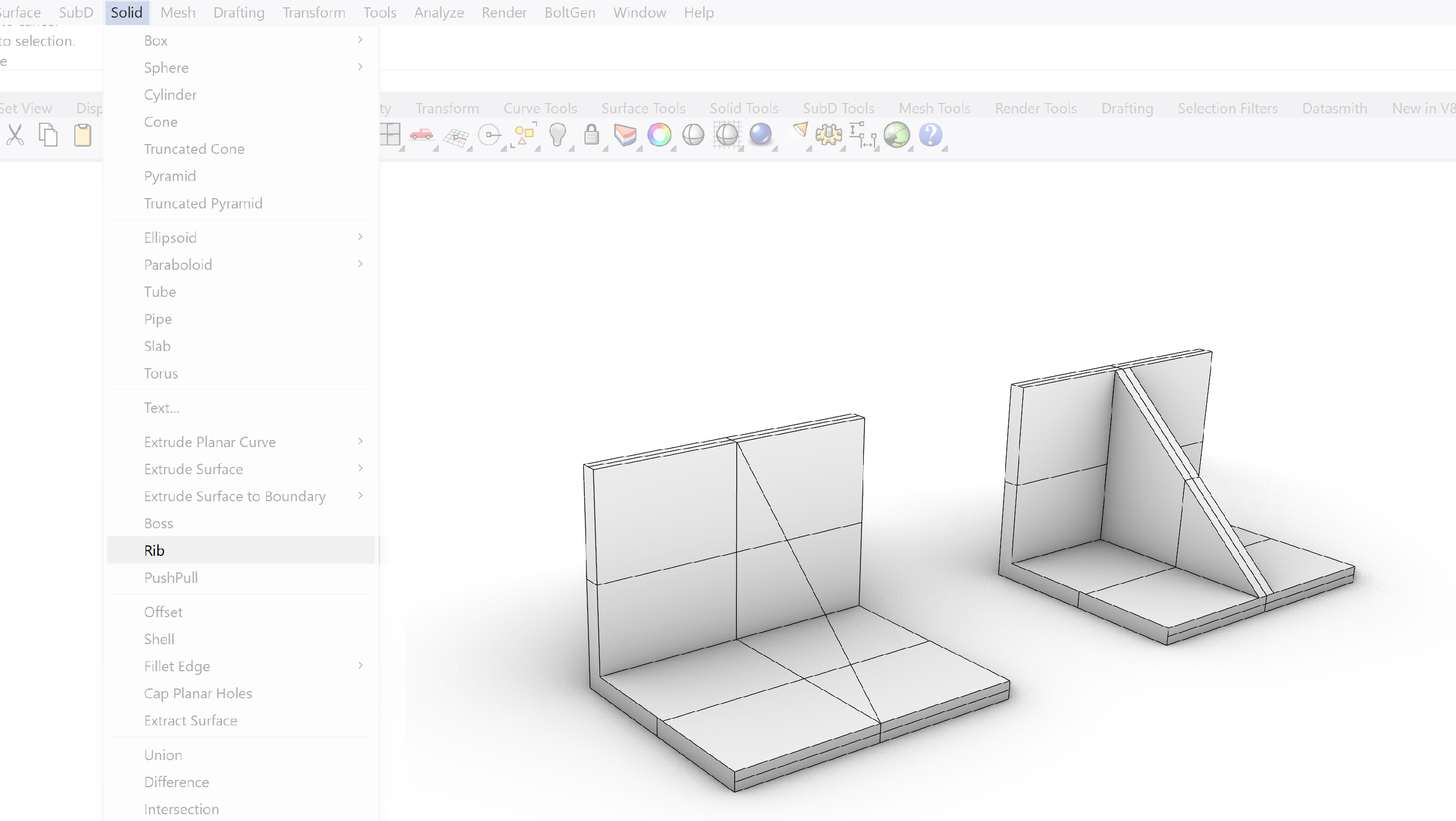Screen dimensions: 1456x821
Task: Expand the Extrude Planar Curve submenu
Action: click(x=360, y=441)
